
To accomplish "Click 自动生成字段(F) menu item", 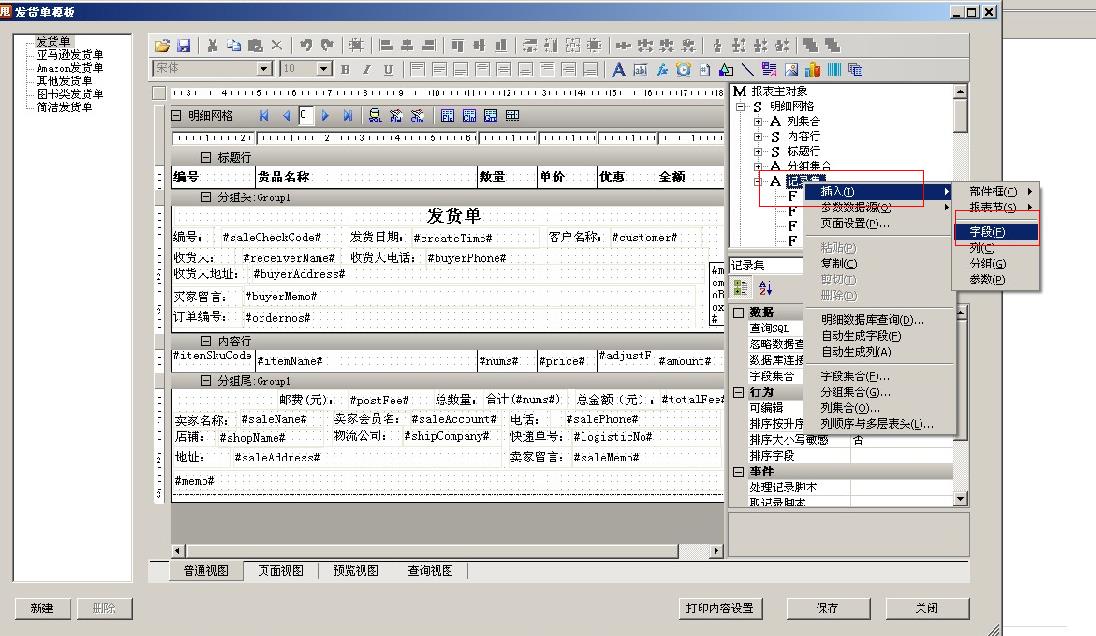I will tap(879, 336).
